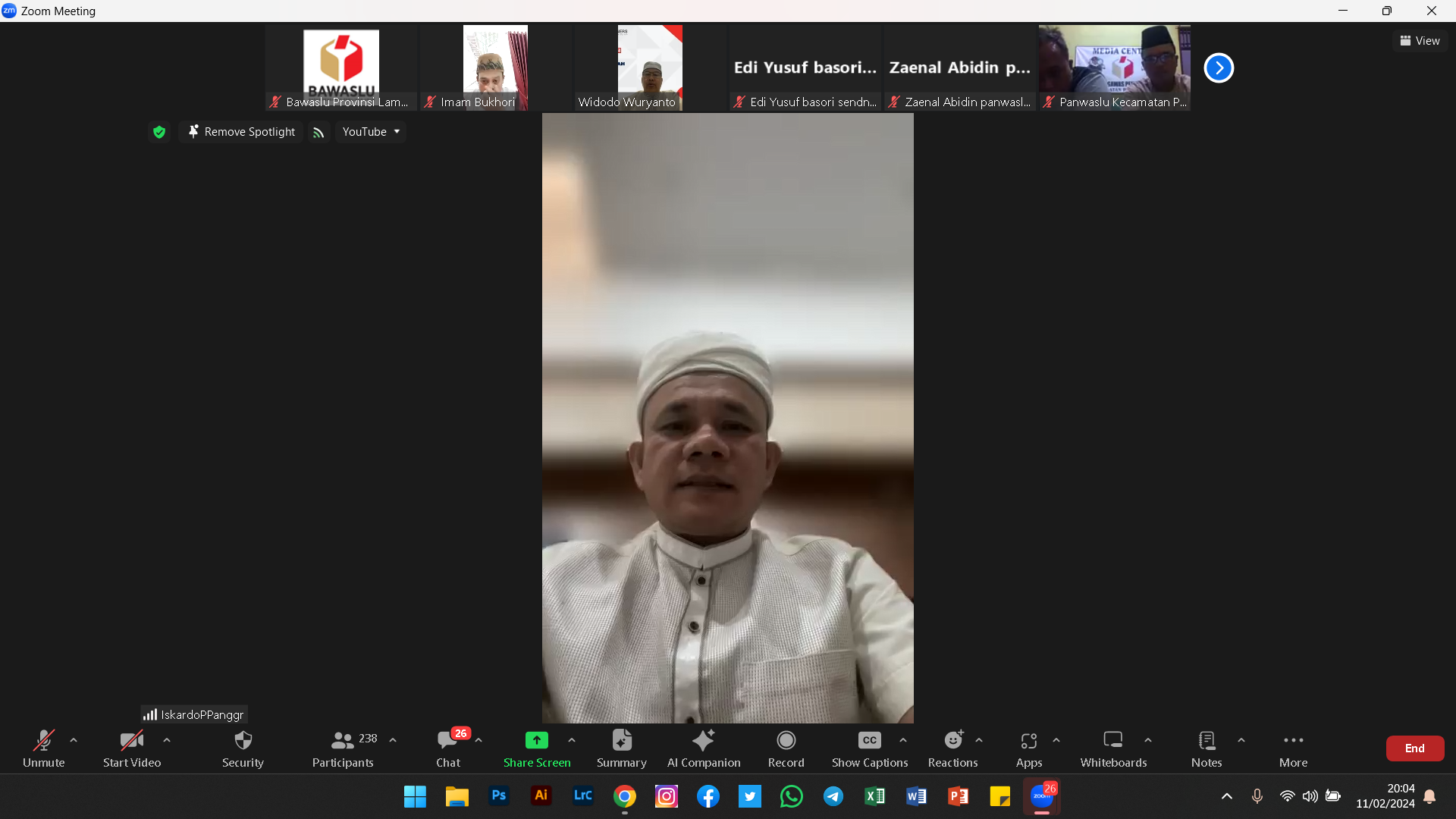Advance participant strip with blue arrow
The height and width of the screenshot is (819, 1456).
[1219, 67]
